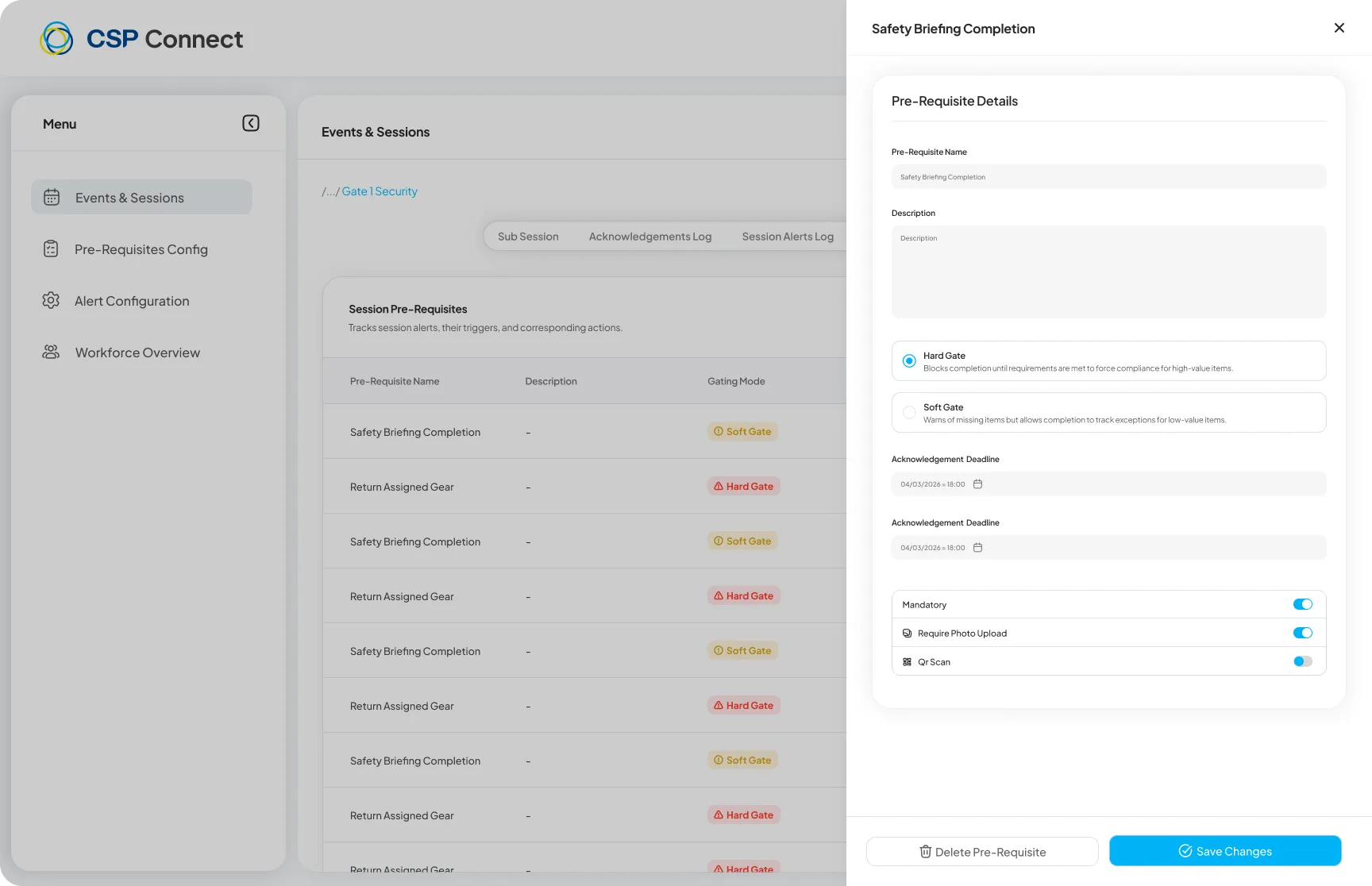Click the Require Photo Upload icon

pyautogui.click(x=907, y=633)
